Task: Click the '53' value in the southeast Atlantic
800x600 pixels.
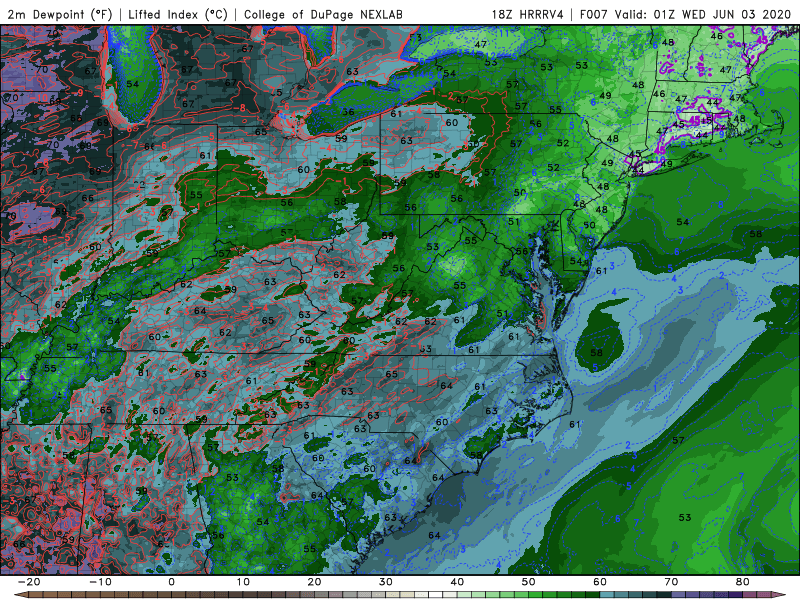Action: click(x=685, y=517)
